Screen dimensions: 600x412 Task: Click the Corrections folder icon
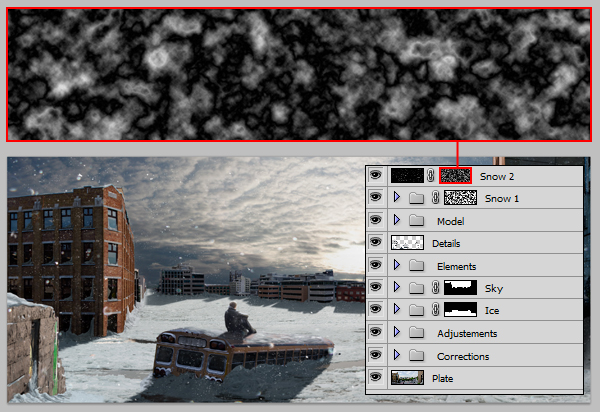pos(416,356)
